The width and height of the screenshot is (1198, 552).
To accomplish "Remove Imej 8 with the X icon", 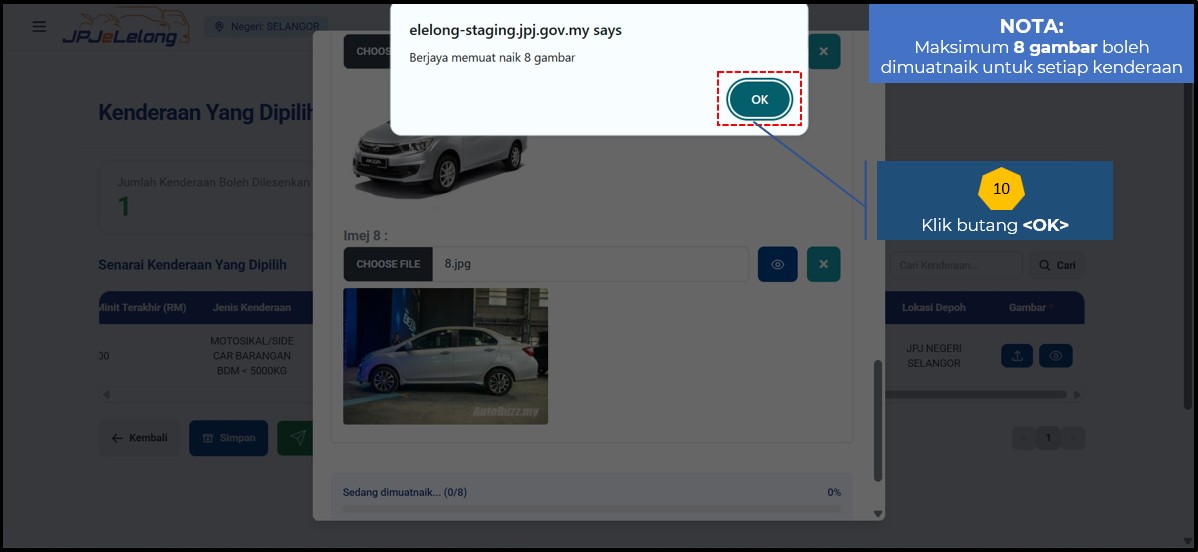I will (x=823, y=264).
